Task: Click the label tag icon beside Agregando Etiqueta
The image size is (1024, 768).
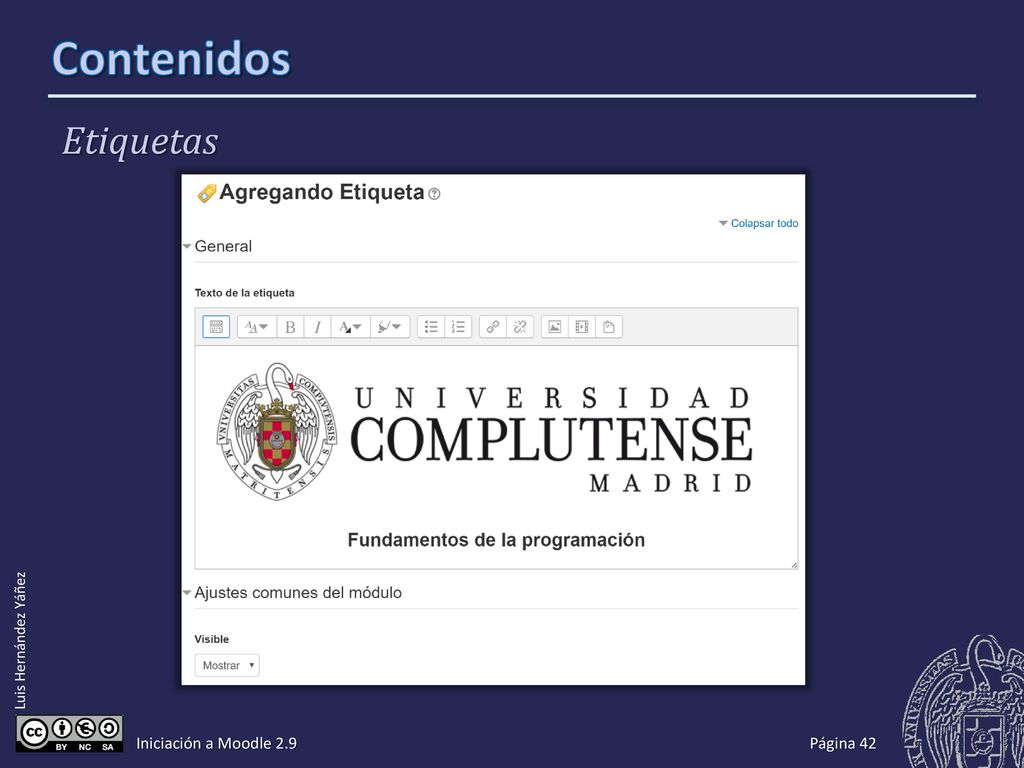Action: pos(206,193)
